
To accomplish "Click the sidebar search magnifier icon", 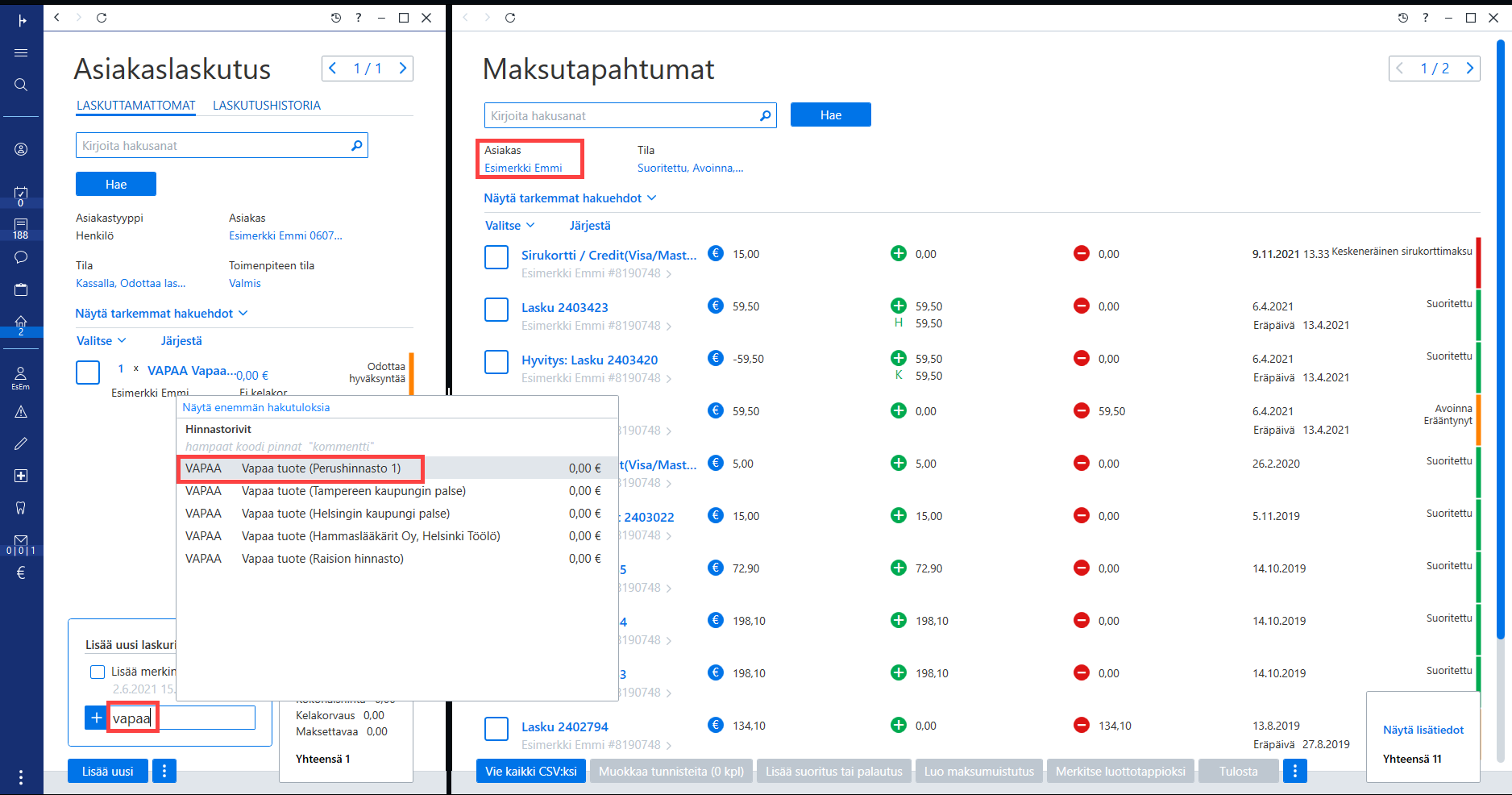I will (21, 85).
